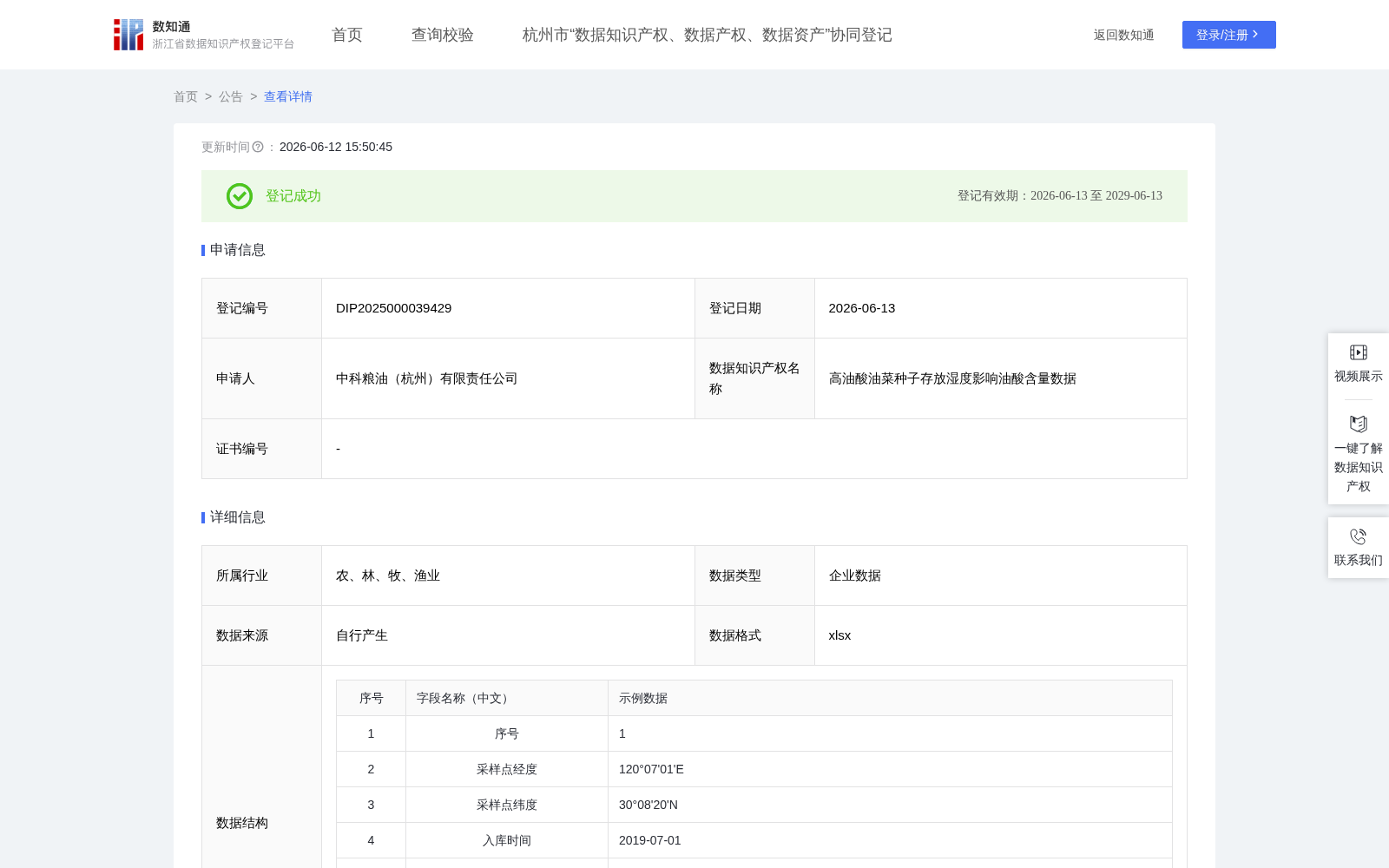Click the 登记成功 status text
Viewport: 1389px width, 868px height.
293,196
